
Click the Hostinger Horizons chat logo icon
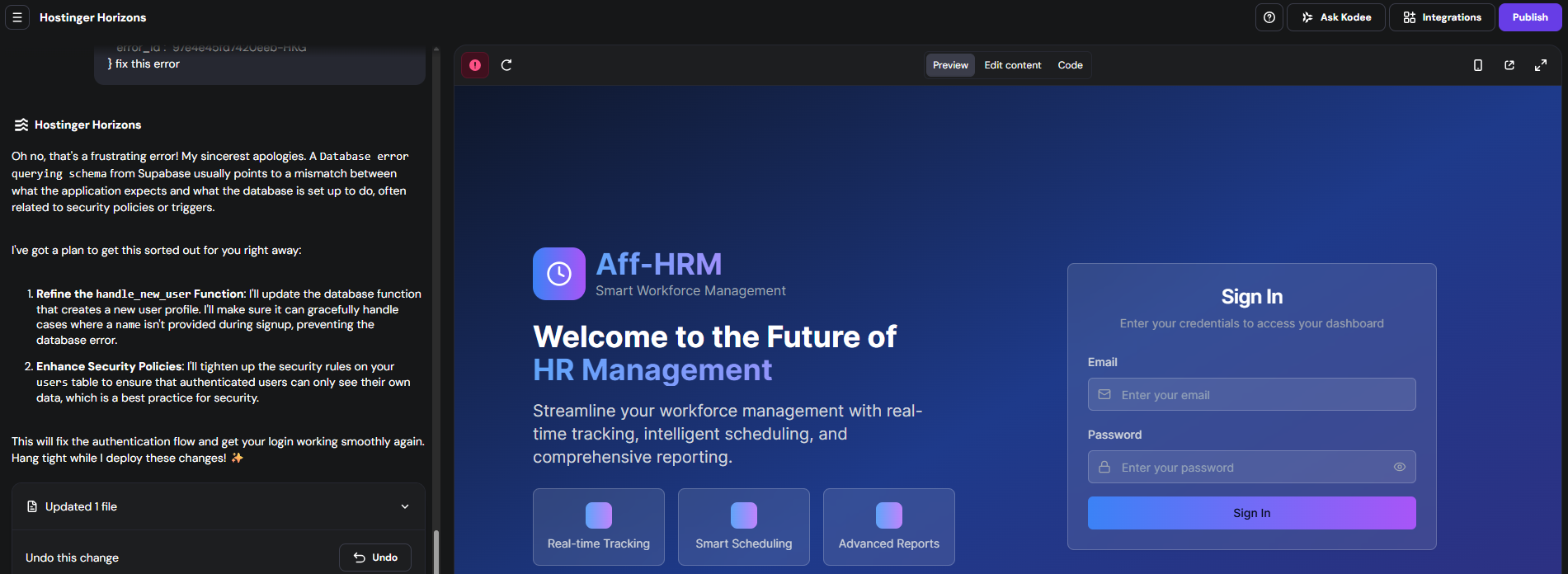point(21,125)
